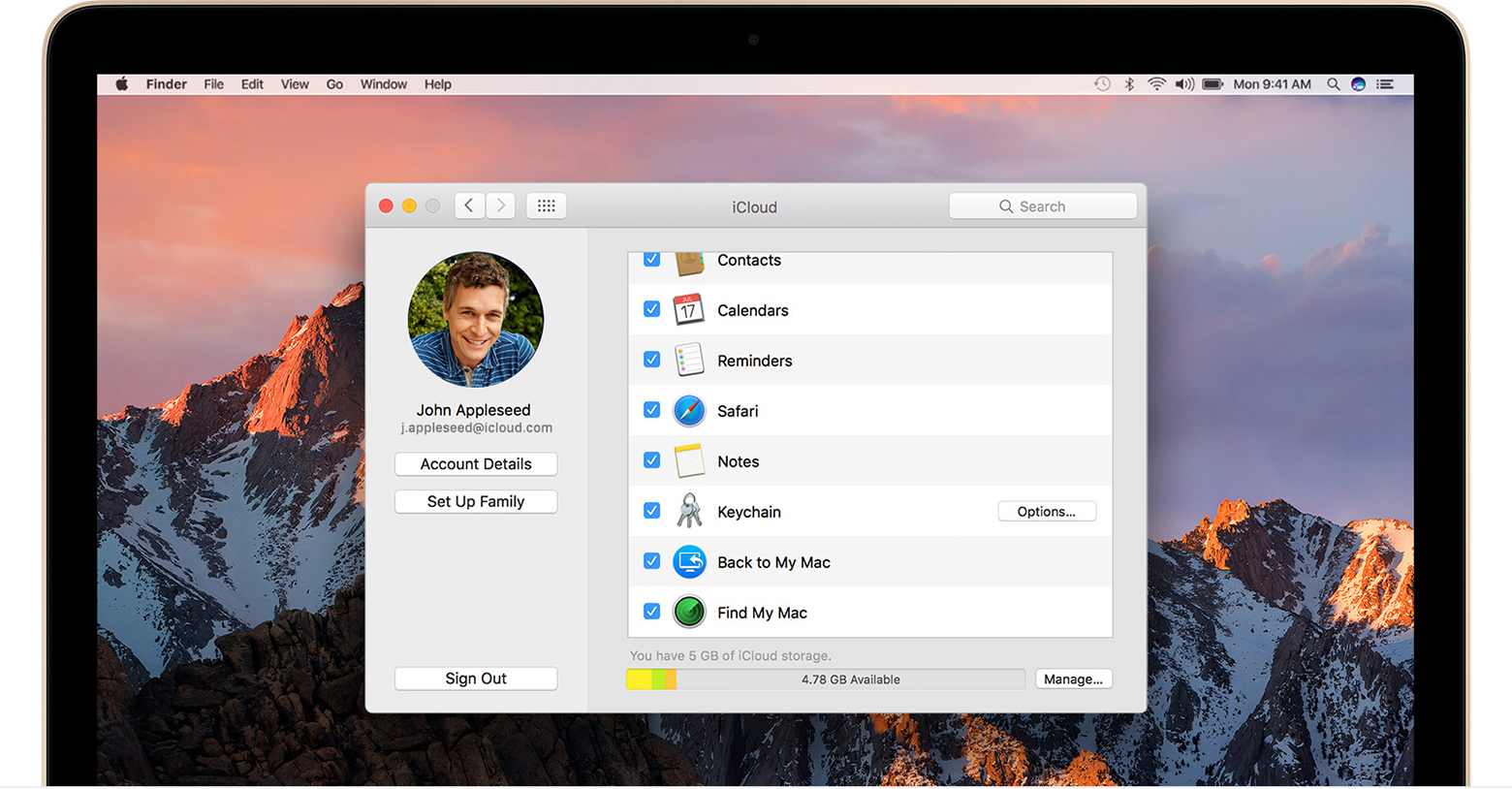Open the Bluetooth status menu
The image size is (1512, 789).
[1129, 84]
